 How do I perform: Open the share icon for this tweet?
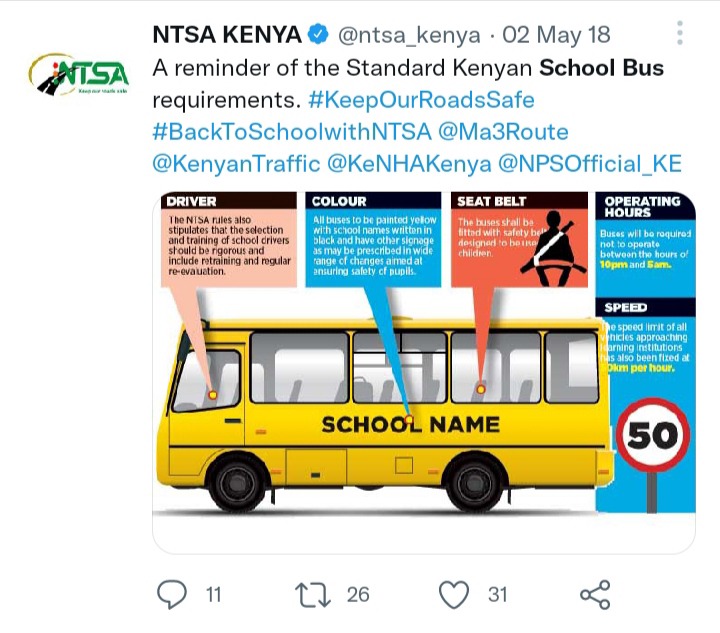pos(595,594)
